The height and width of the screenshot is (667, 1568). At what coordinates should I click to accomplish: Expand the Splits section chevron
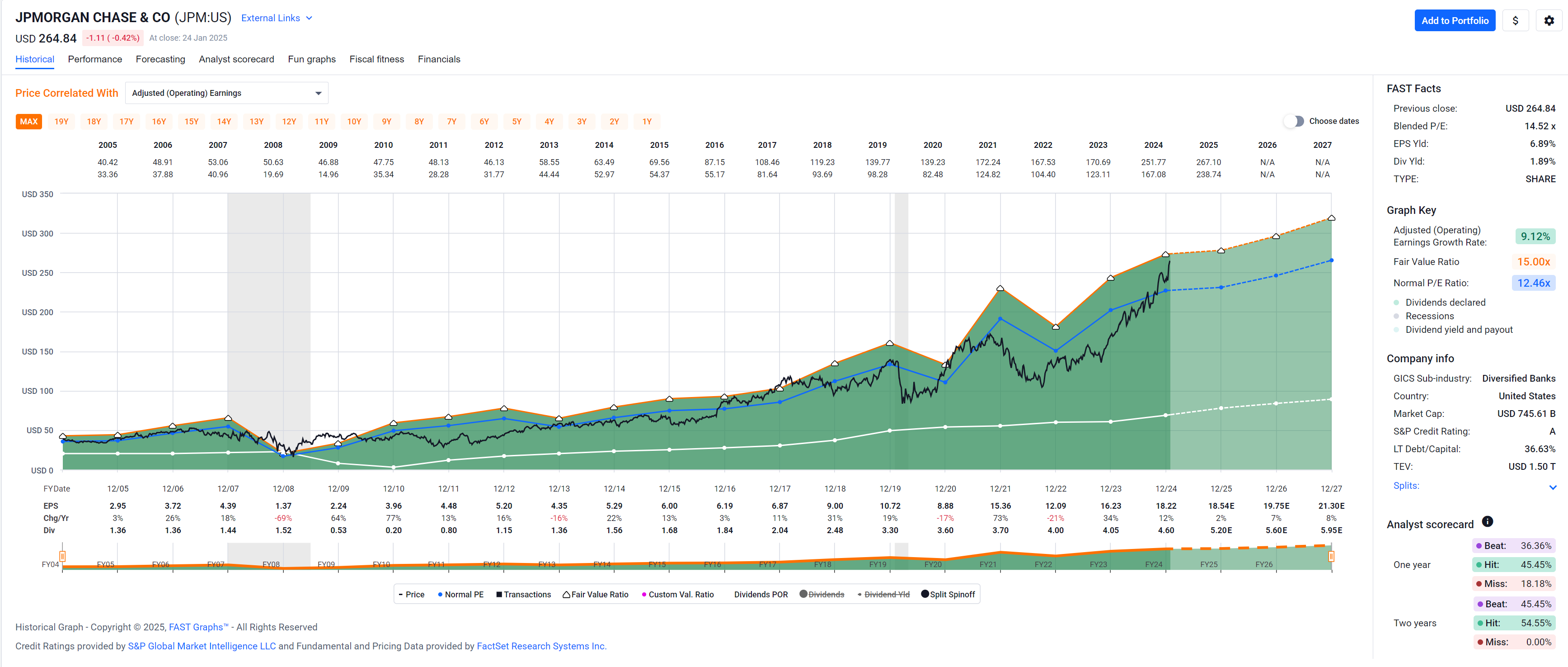[1552, 487]
